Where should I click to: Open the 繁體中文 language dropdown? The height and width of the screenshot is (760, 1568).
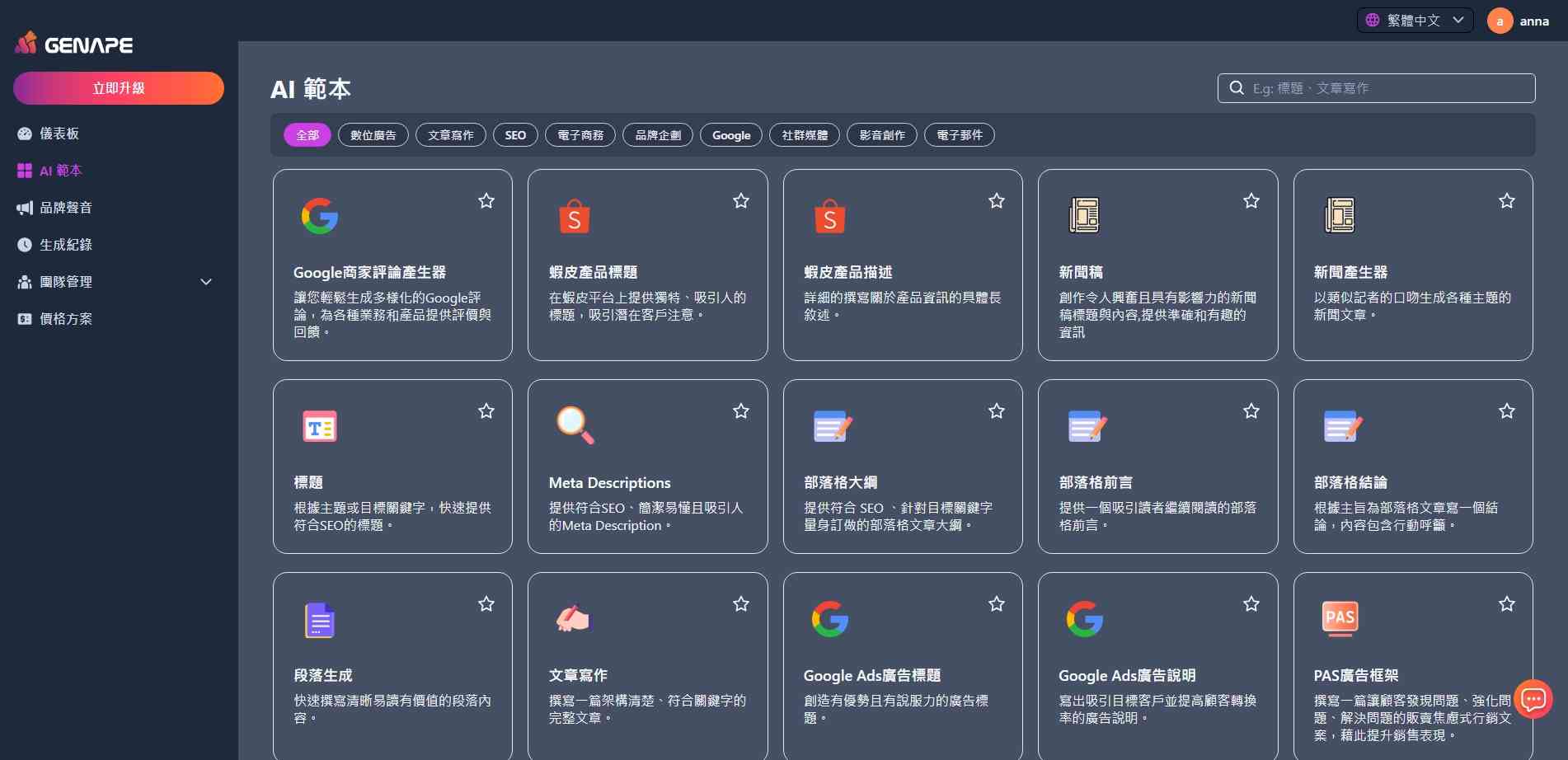coord(1415,21)
